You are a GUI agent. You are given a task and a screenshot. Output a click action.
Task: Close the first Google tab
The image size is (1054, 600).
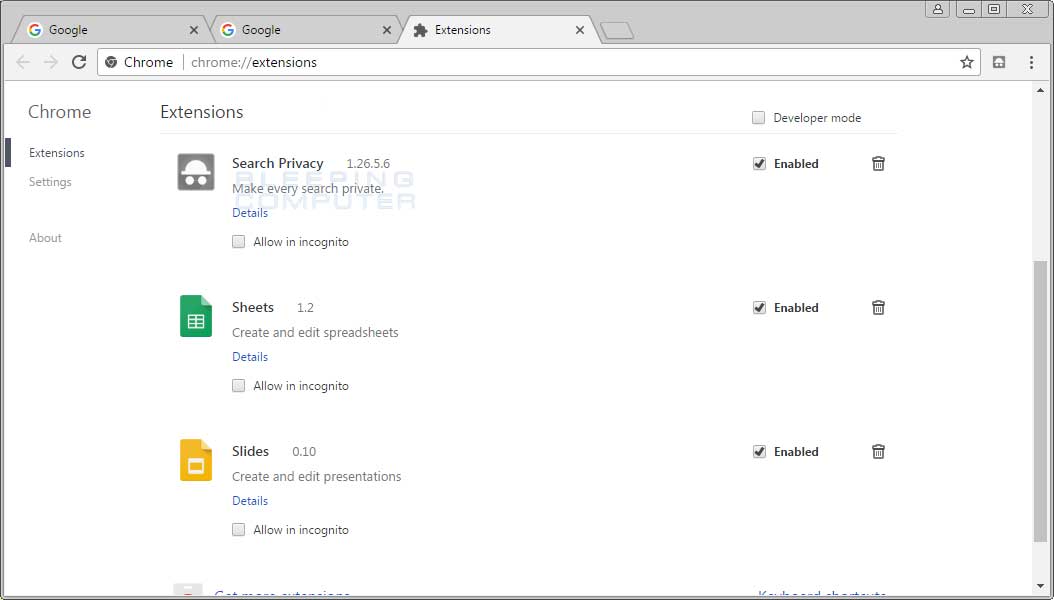[x=194, y=30]
